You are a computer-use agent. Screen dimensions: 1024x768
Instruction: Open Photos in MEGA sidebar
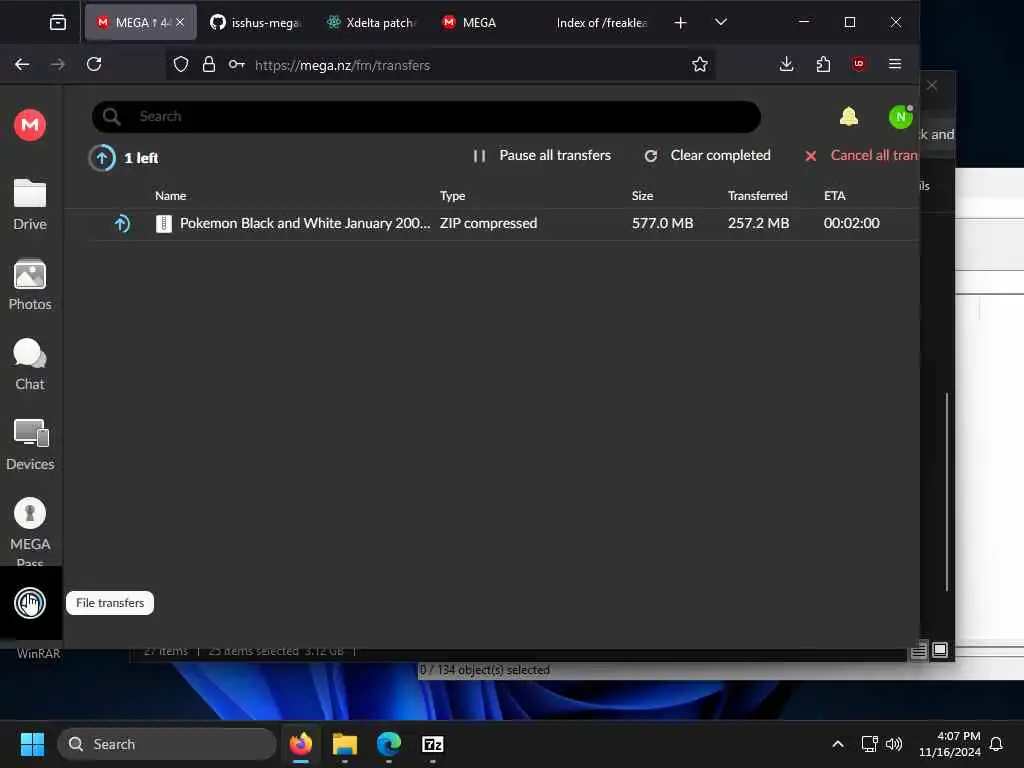point(30,285)
